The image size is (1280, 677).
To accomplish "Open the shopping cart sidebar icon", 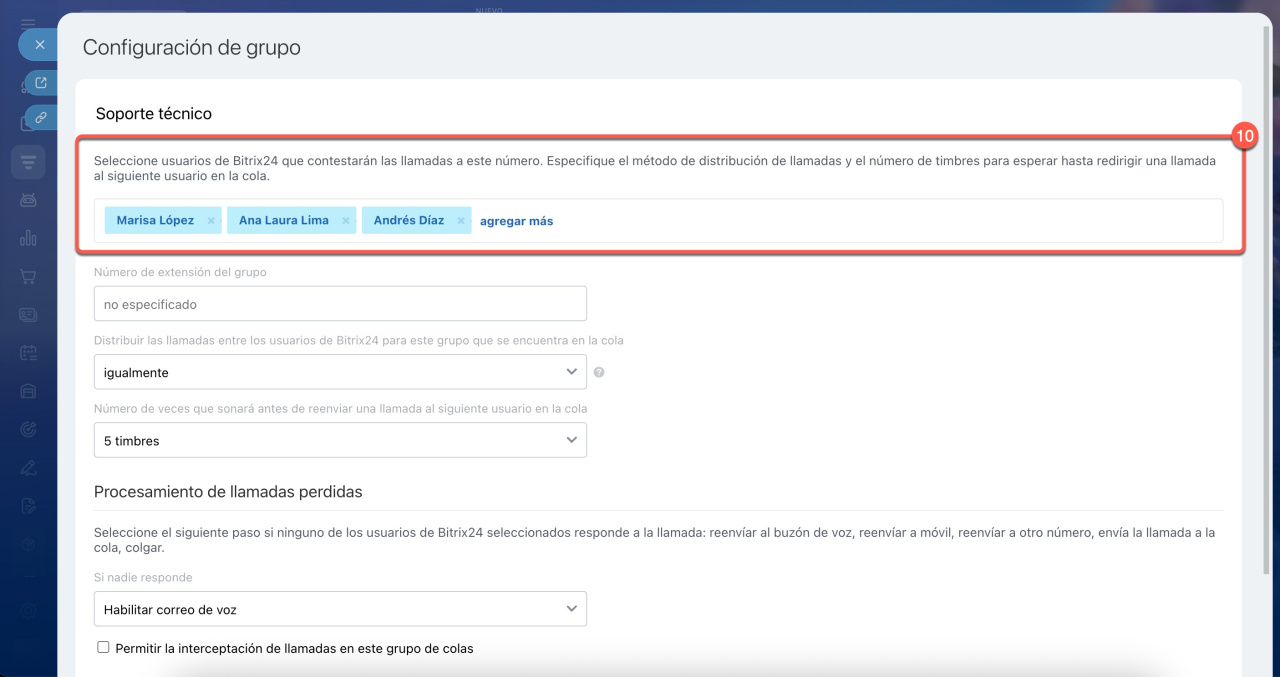I will click(x=28, y=276).
